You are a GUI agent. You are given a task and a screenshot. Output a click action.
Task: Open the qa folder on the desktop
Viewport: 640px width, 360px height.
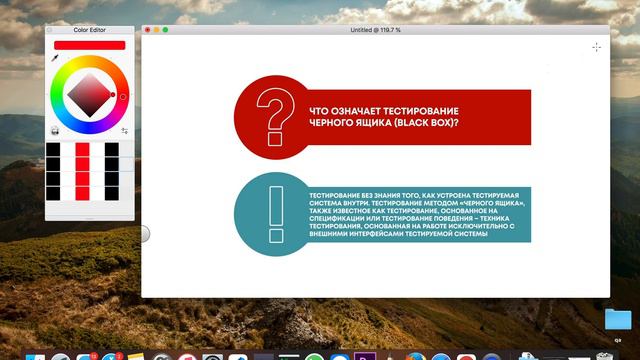618,319
